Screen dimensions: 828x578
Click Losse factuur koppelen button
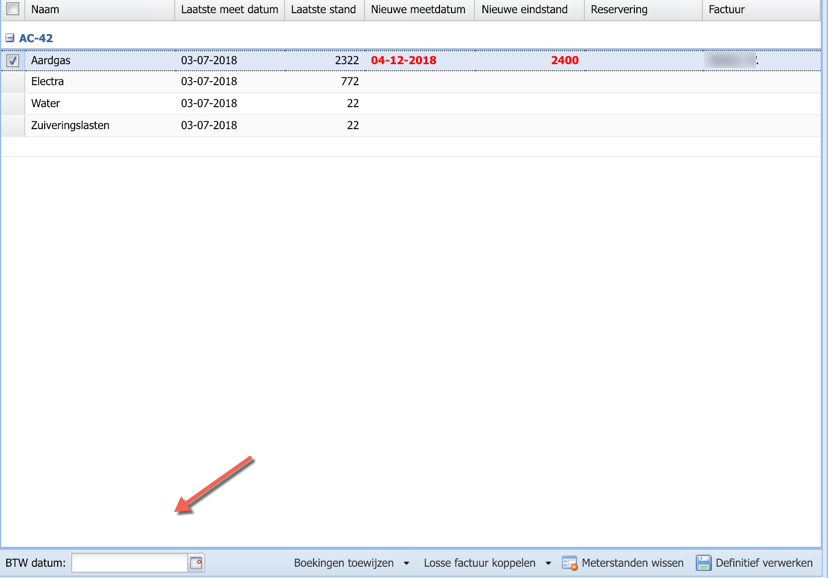[479, 563]
